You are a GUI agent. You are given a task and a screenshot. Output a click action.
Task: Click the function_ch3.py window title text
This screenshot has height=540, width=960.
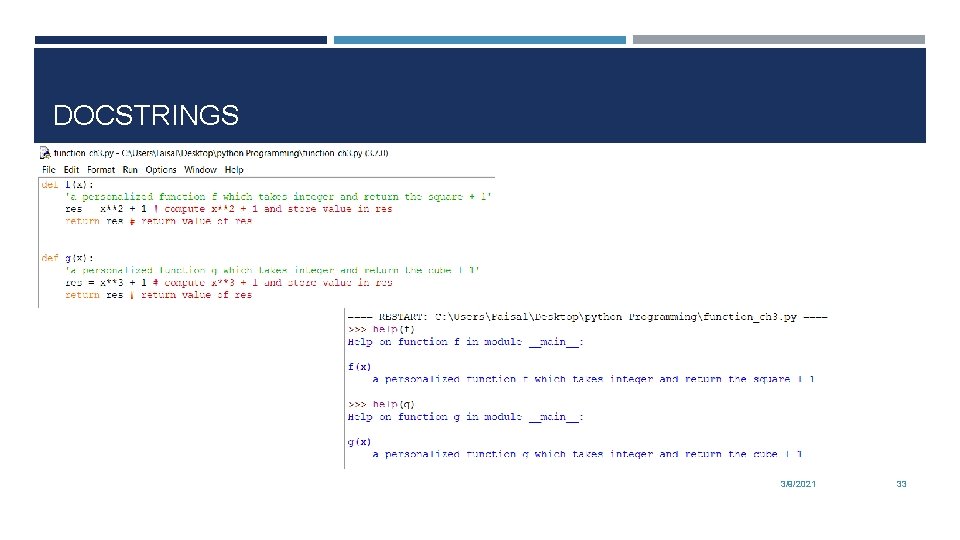pos(221,153)
